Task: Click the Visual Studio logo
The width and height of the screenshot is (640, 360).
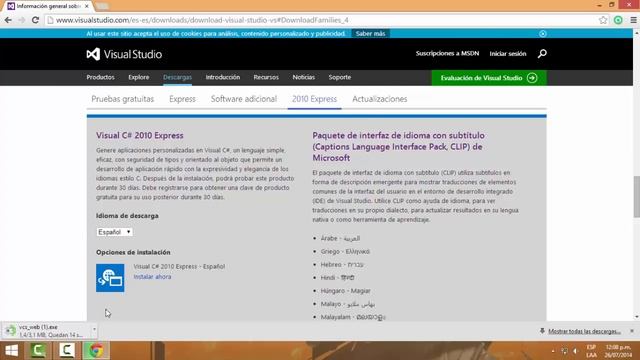Action: (124, 54)
